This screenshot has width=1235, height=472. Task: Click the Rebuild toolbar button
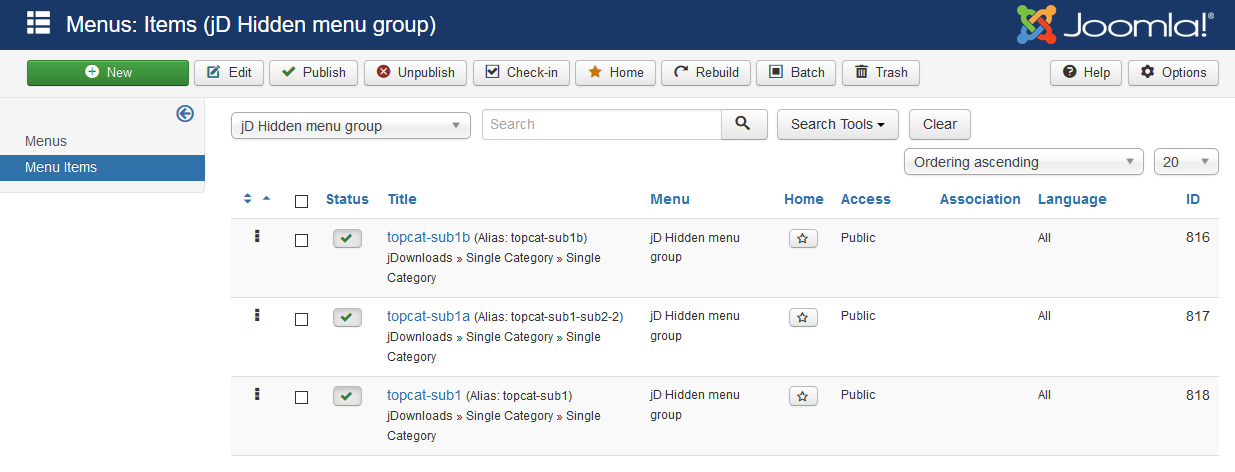(x=706, y=72)
